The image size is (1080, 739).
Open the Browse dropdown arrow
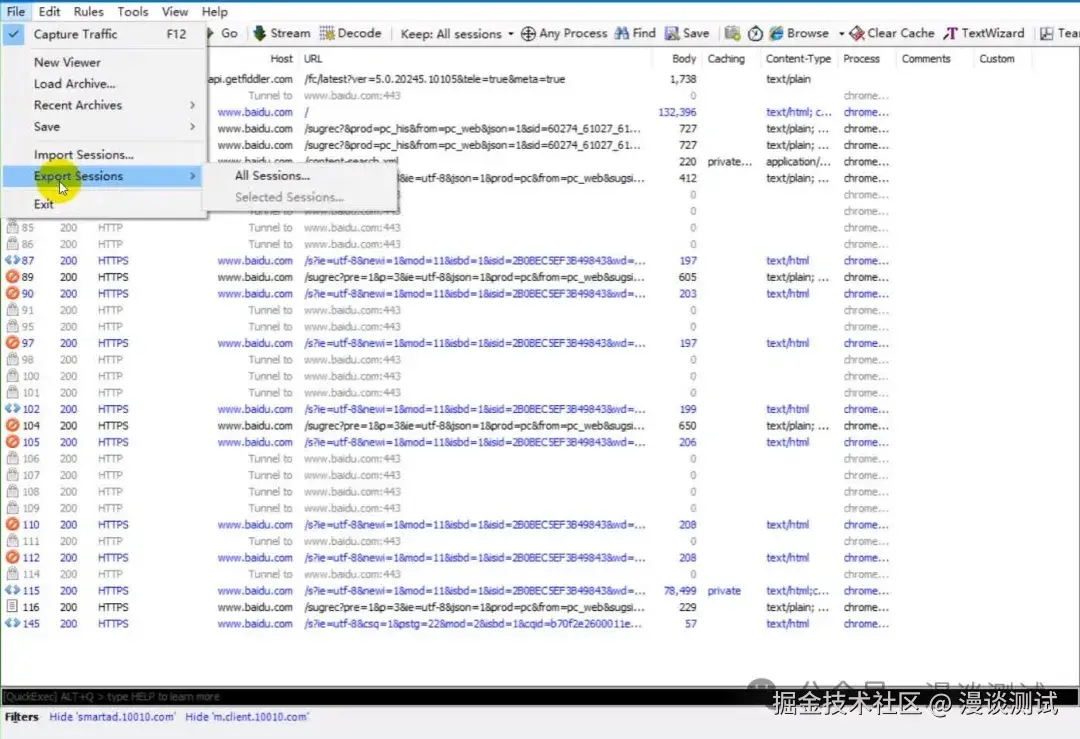click(x=841, y=34)
